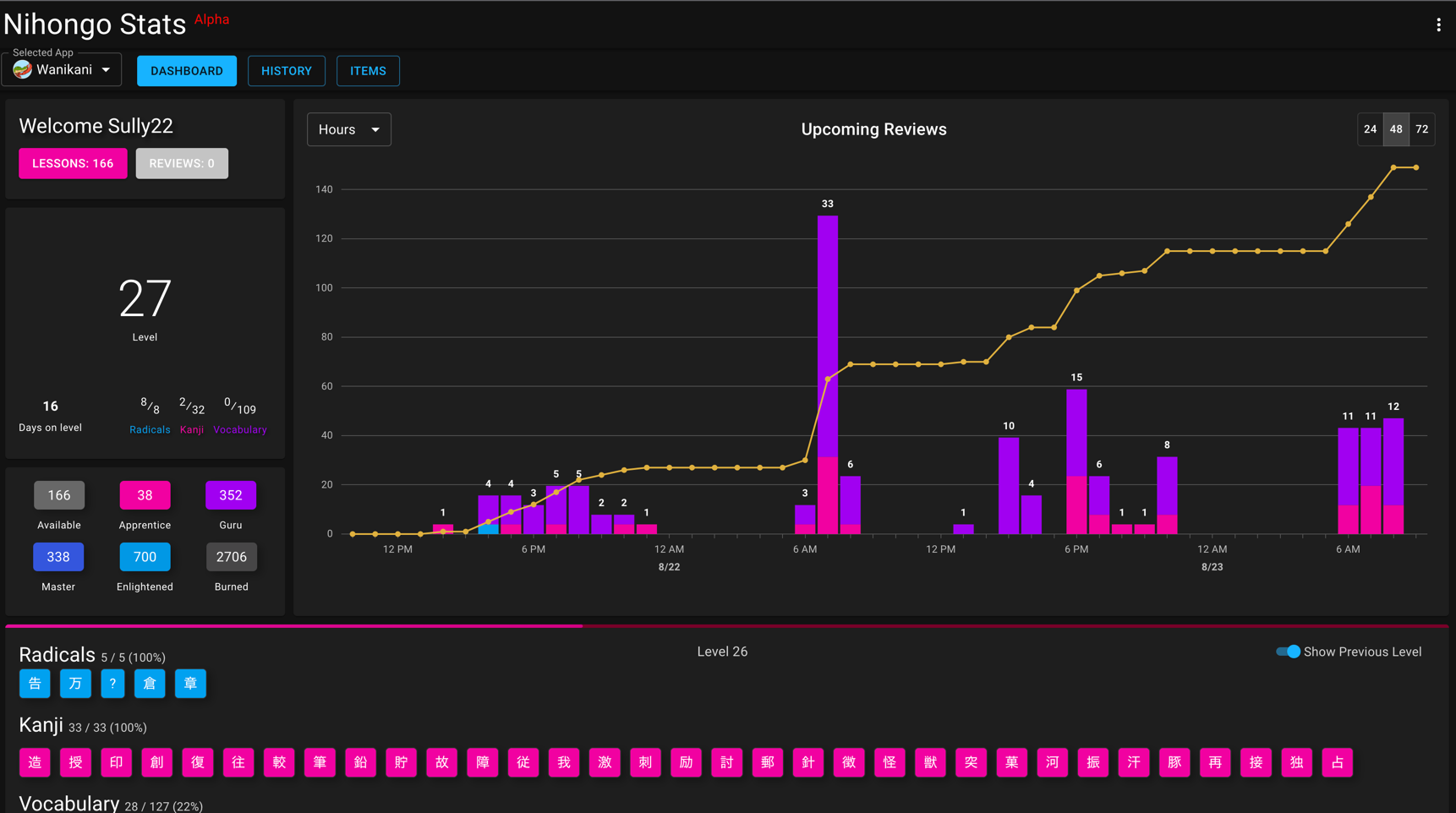1456x813 pixels.
Task: Toggle Show Previous Level switch
Action: [1288, 652]
